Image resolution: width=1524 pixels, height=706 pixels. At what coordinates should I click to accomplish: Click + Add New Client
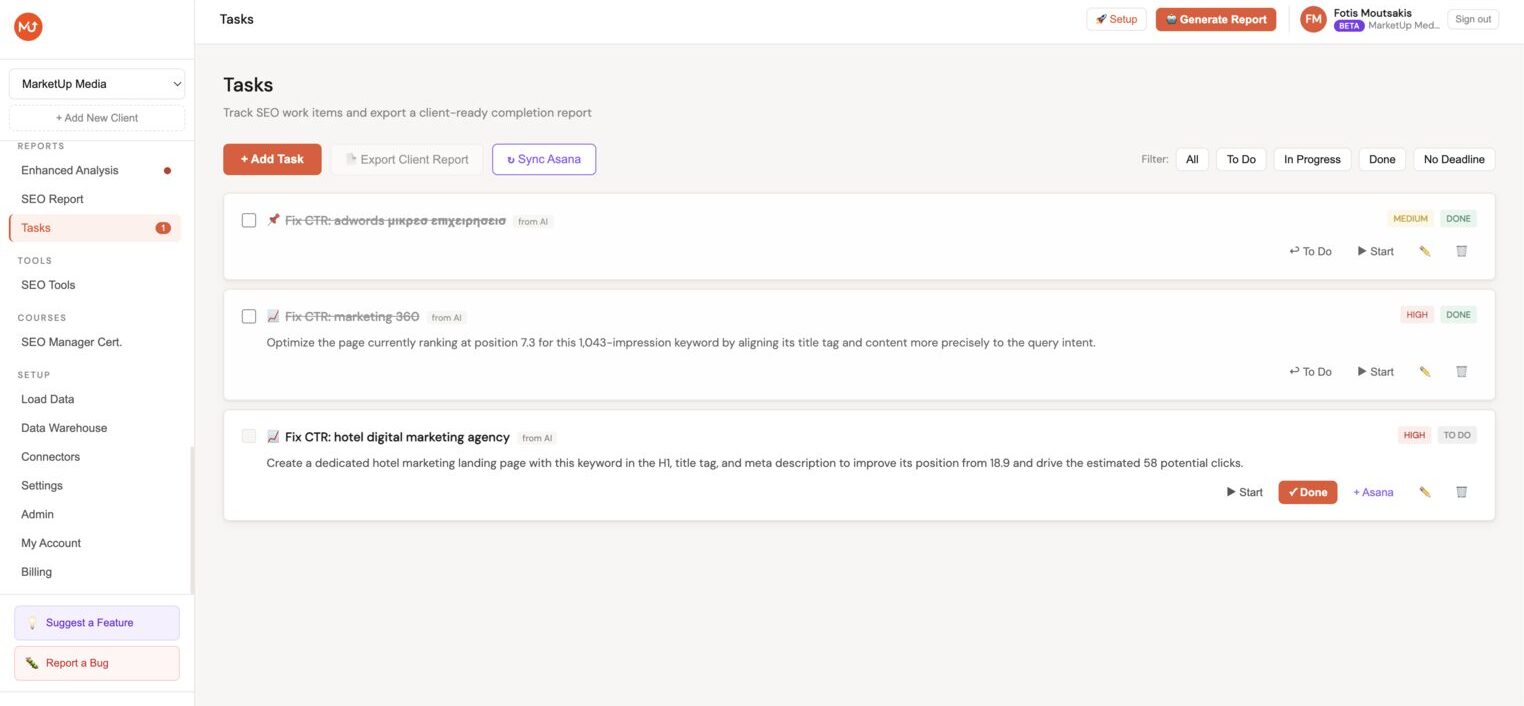pyautogui.click(x=97, y=118)
